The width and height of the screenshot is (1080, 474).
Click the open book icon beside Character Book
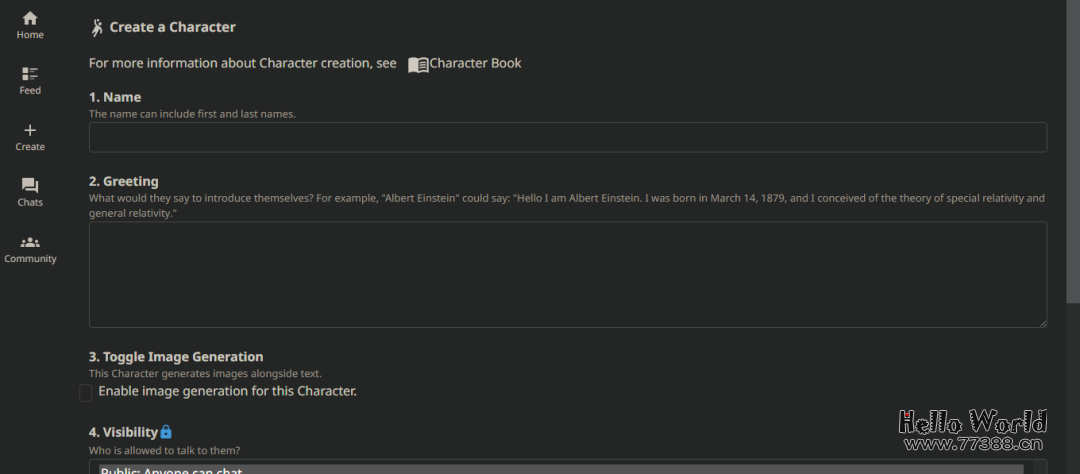(x=418, y=64)
